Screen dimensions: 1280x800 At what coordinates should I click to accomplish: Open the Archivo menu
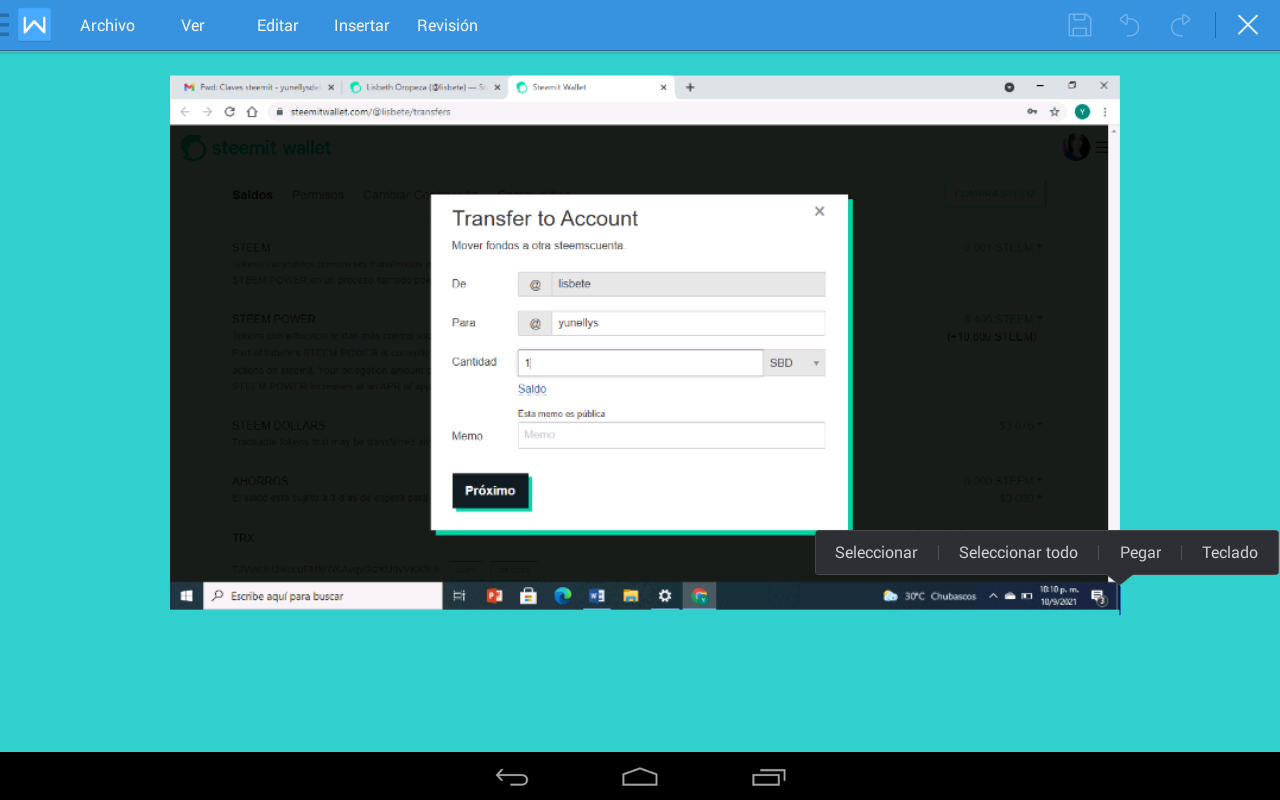pyautogui.click(x=107, y=26)
